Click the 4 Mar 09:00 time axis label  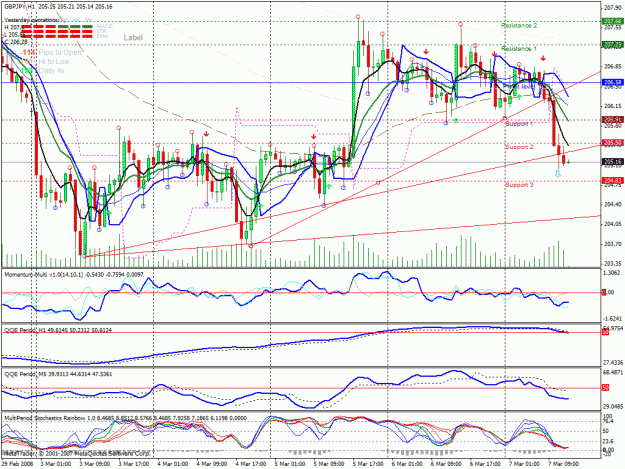click(x=212, y=464)
